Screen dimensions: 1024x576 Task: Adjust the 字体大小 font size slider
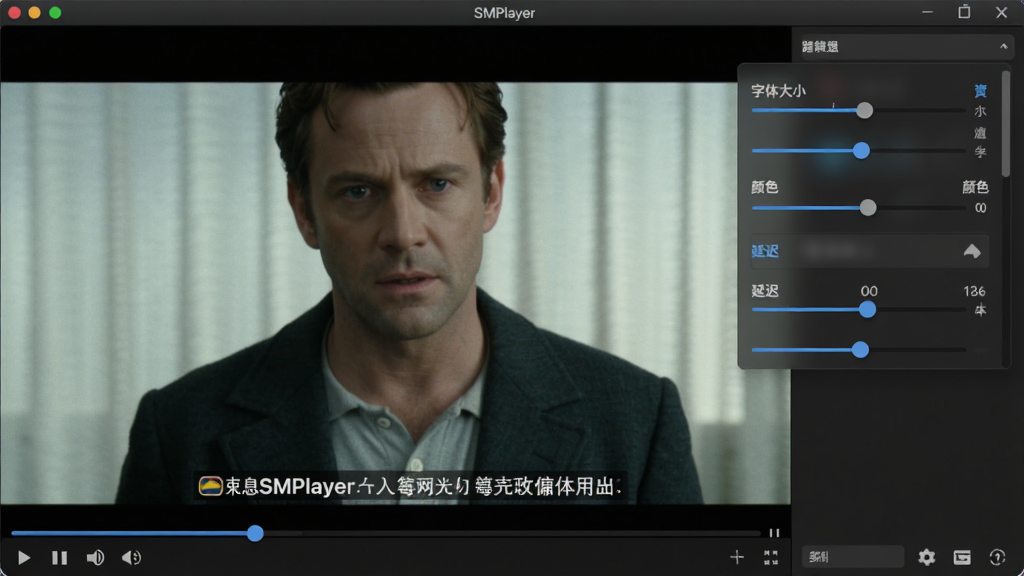click(865, 110)
